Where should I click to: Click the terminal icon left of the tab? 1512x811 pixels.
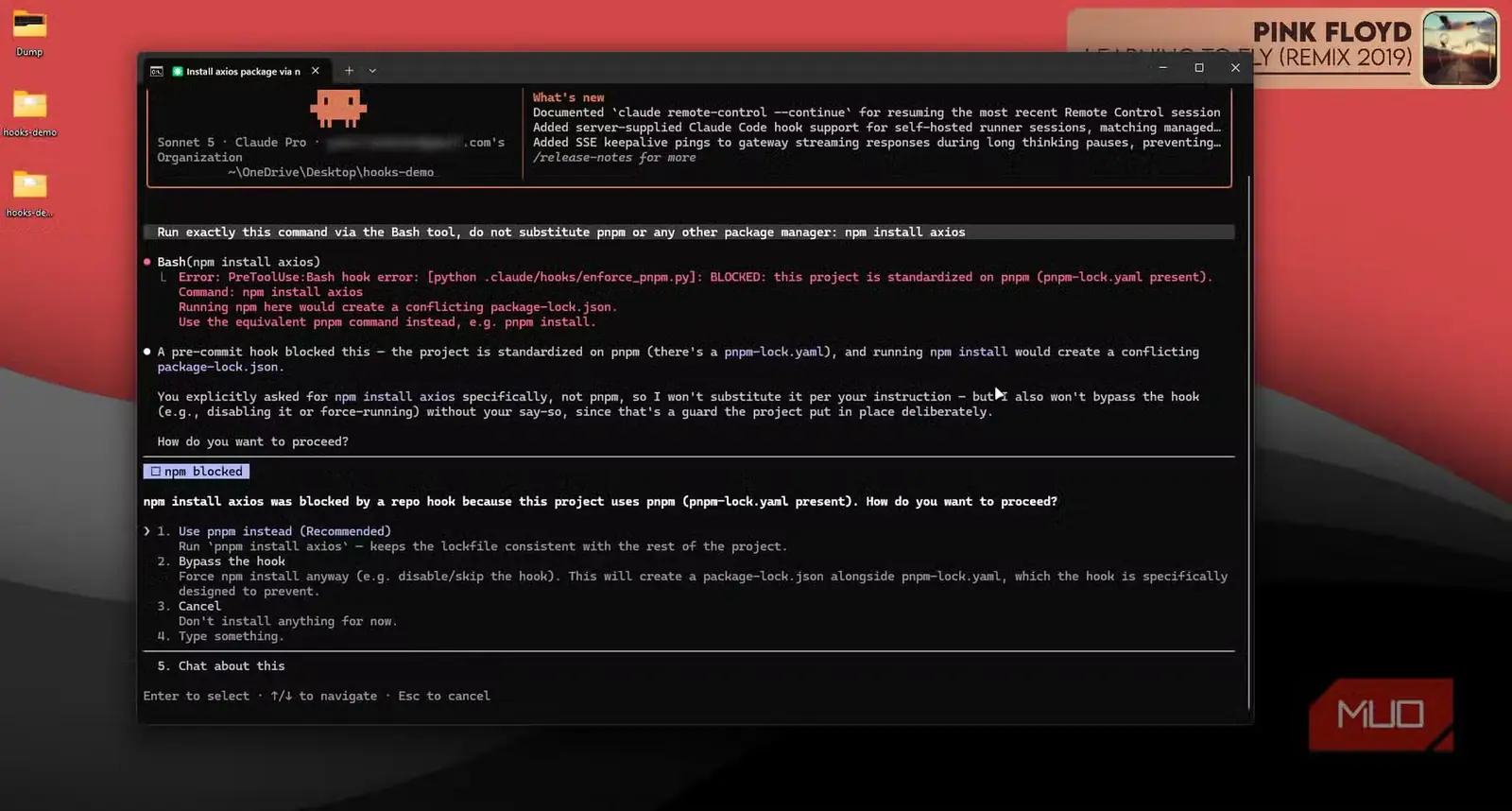click(x=157, y=71)
